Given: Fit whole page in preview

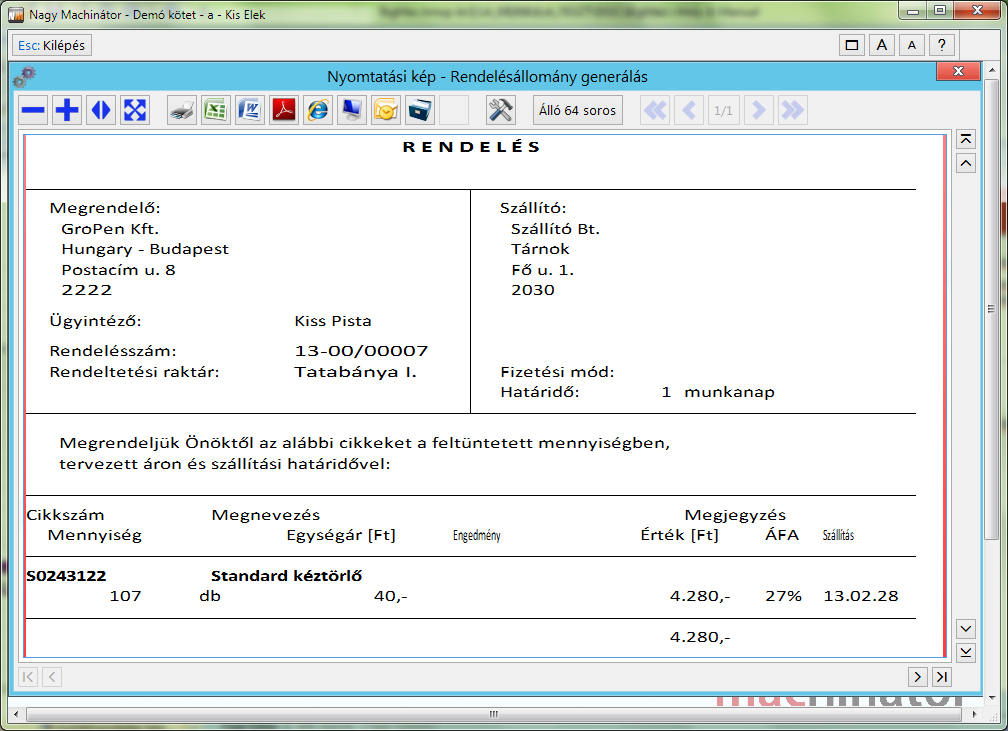Looking at the screenshot, I should click(135, 110).
